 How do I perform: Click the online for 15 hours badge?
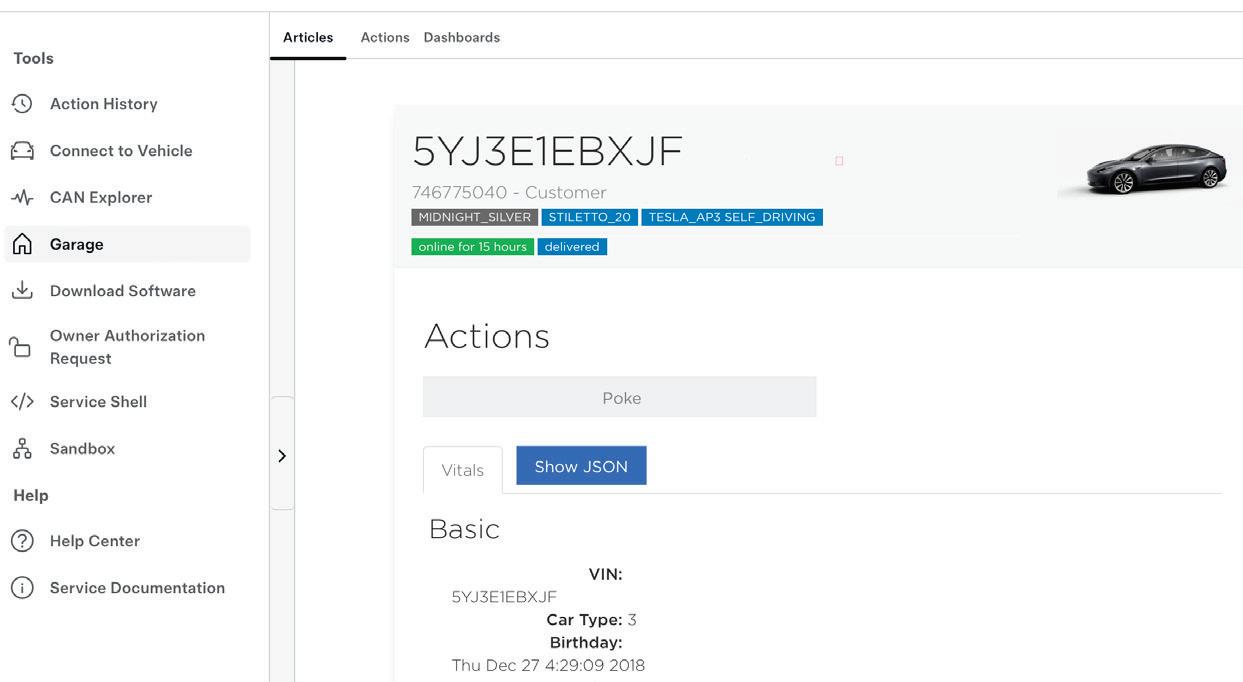(472, 247)
